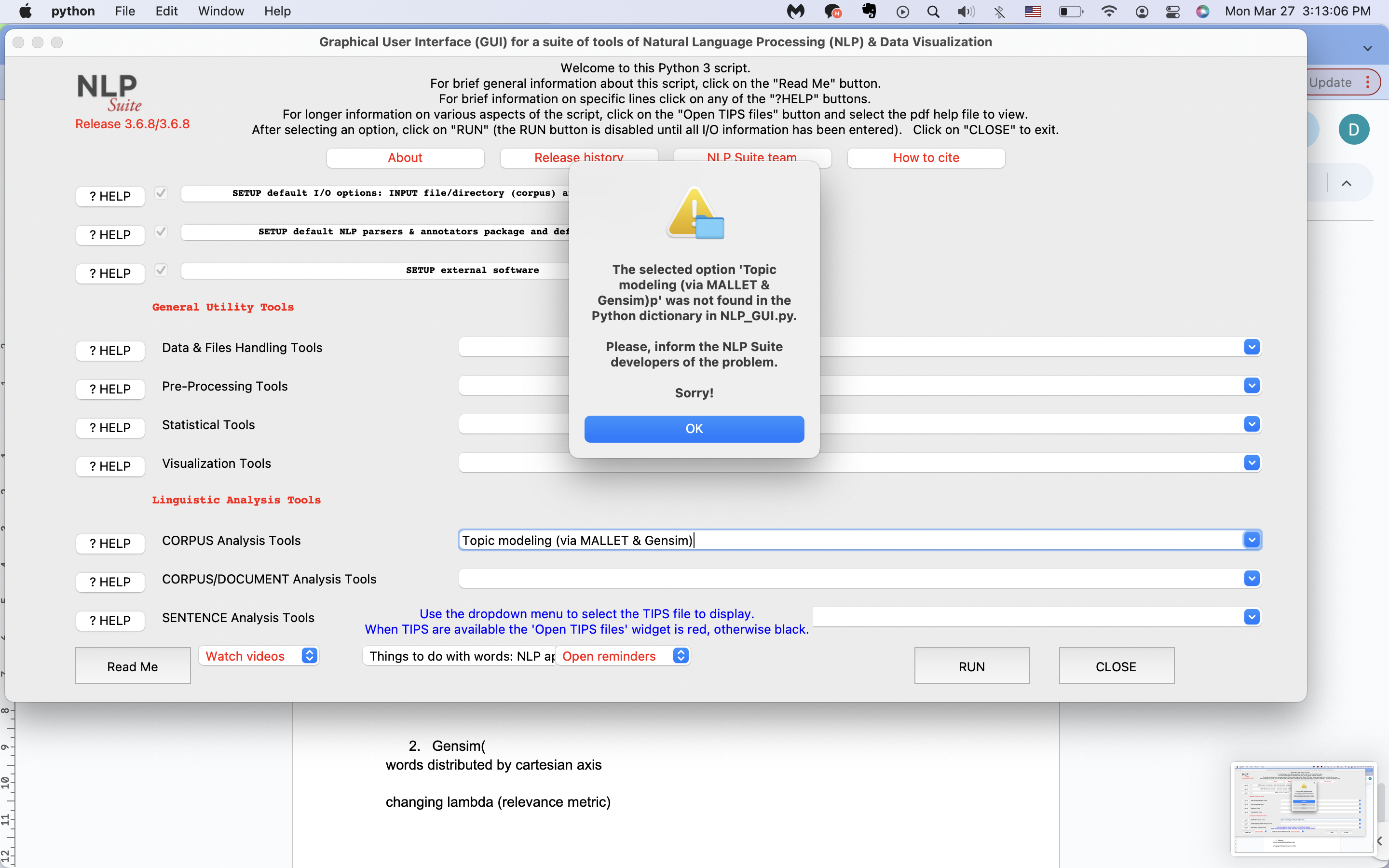Toggle checkbox for SETUP default I/O options
The height and width of the screenshot is (868, 1389).
[x=161, y=193]
